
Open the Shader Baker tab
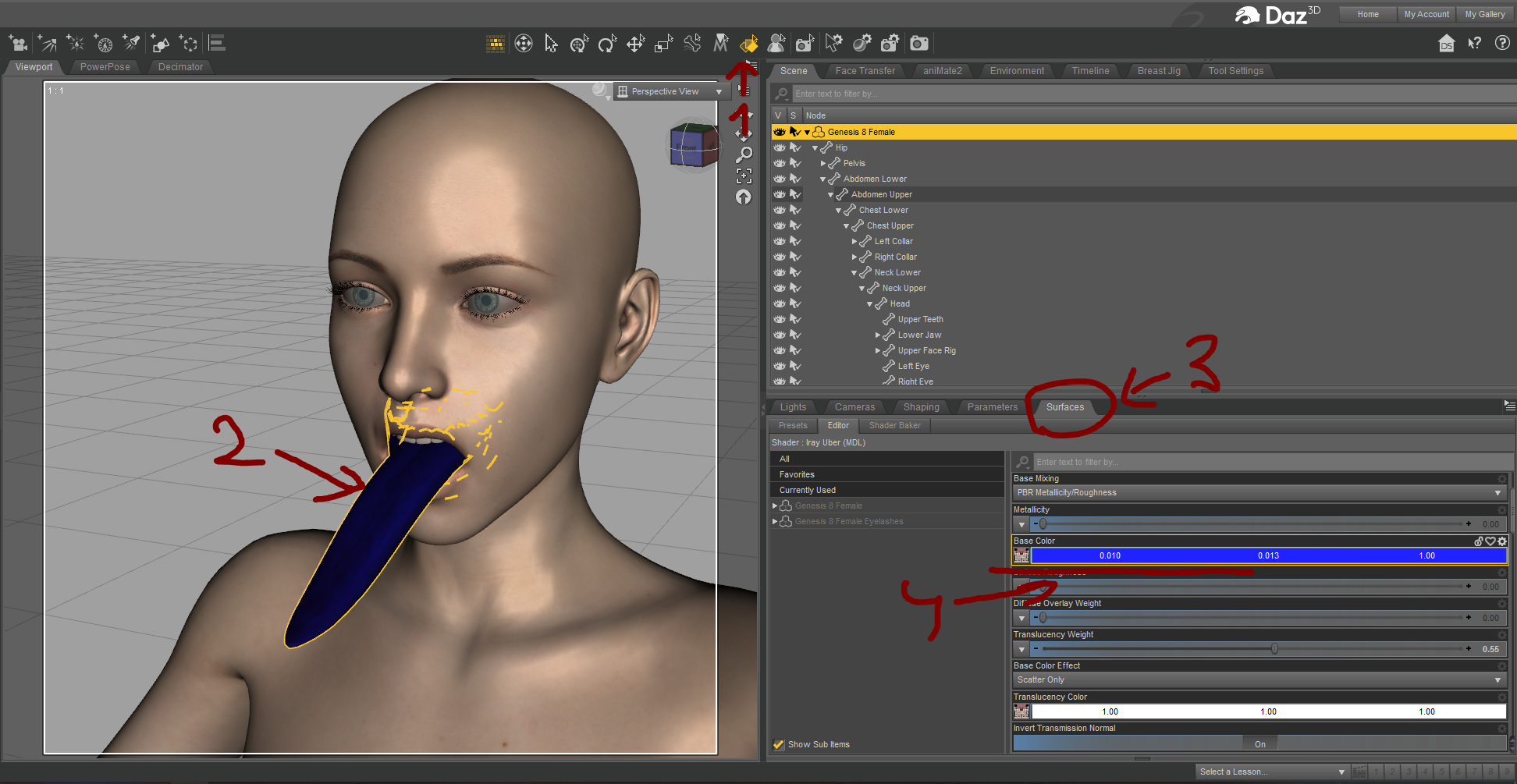(x=894, y=426)
